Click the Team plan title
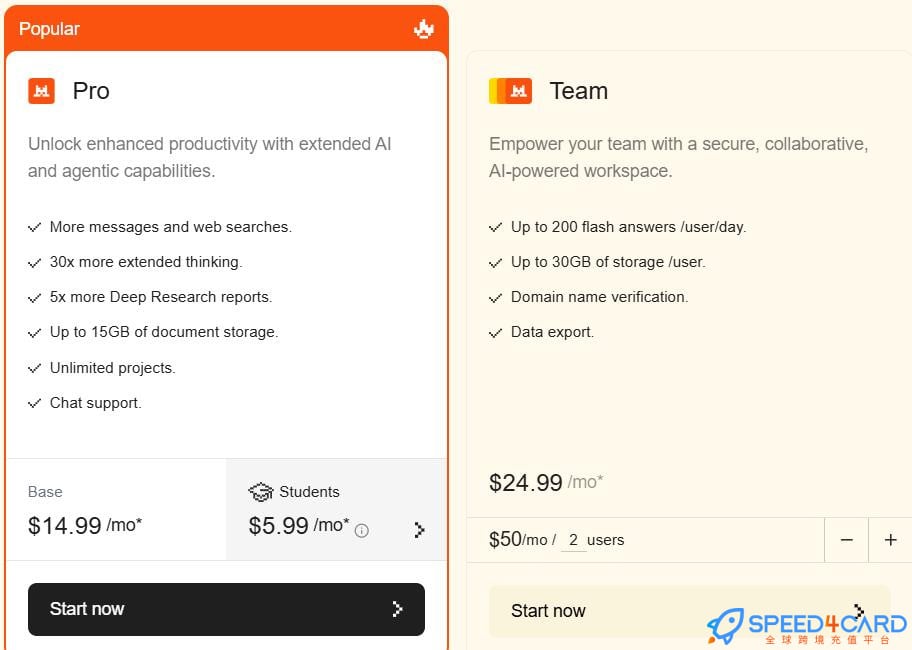912x650 pixels. point(578,91)
